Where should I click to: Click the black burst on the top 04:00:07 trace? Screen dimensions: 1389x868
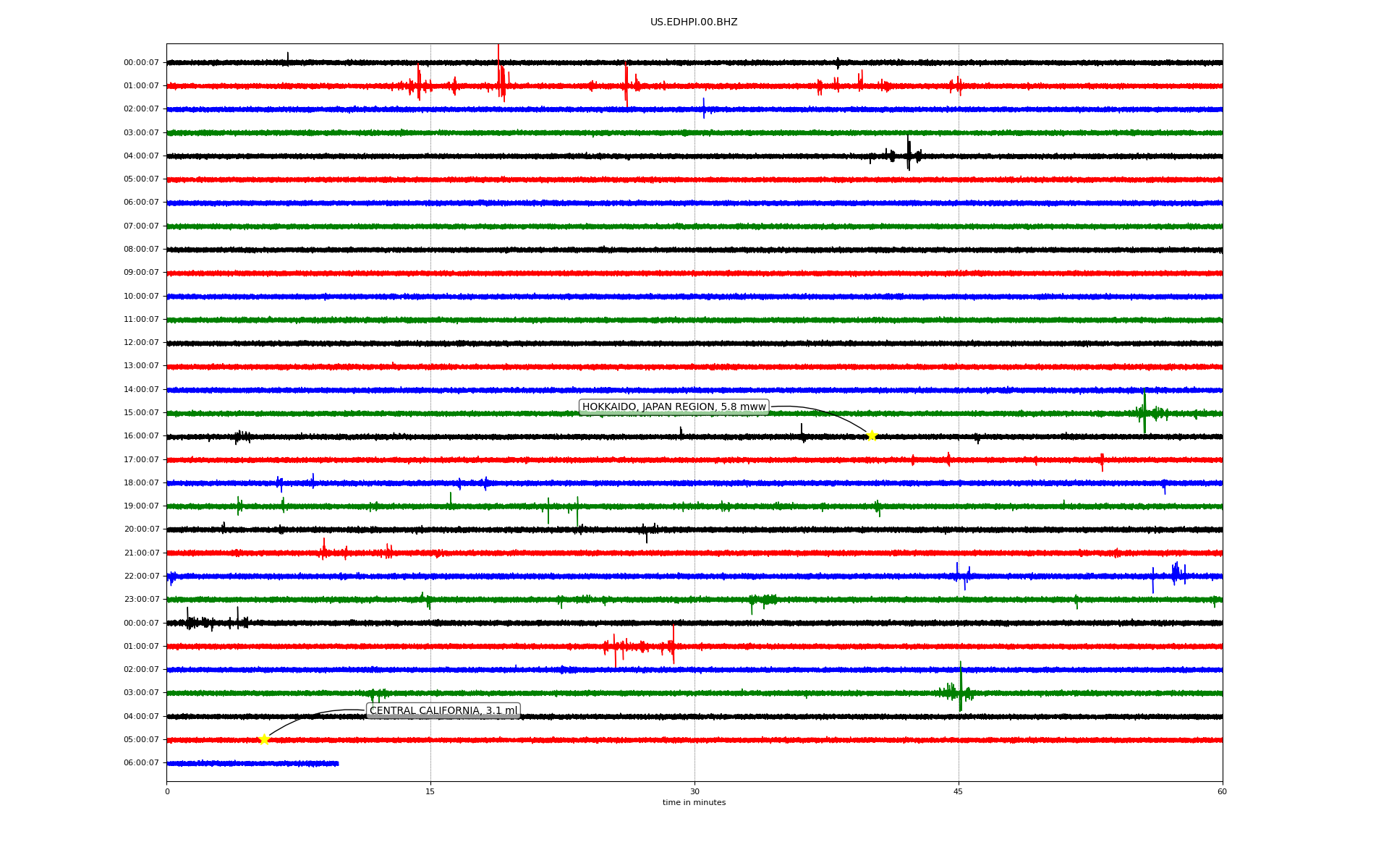[x=909, y=153]
